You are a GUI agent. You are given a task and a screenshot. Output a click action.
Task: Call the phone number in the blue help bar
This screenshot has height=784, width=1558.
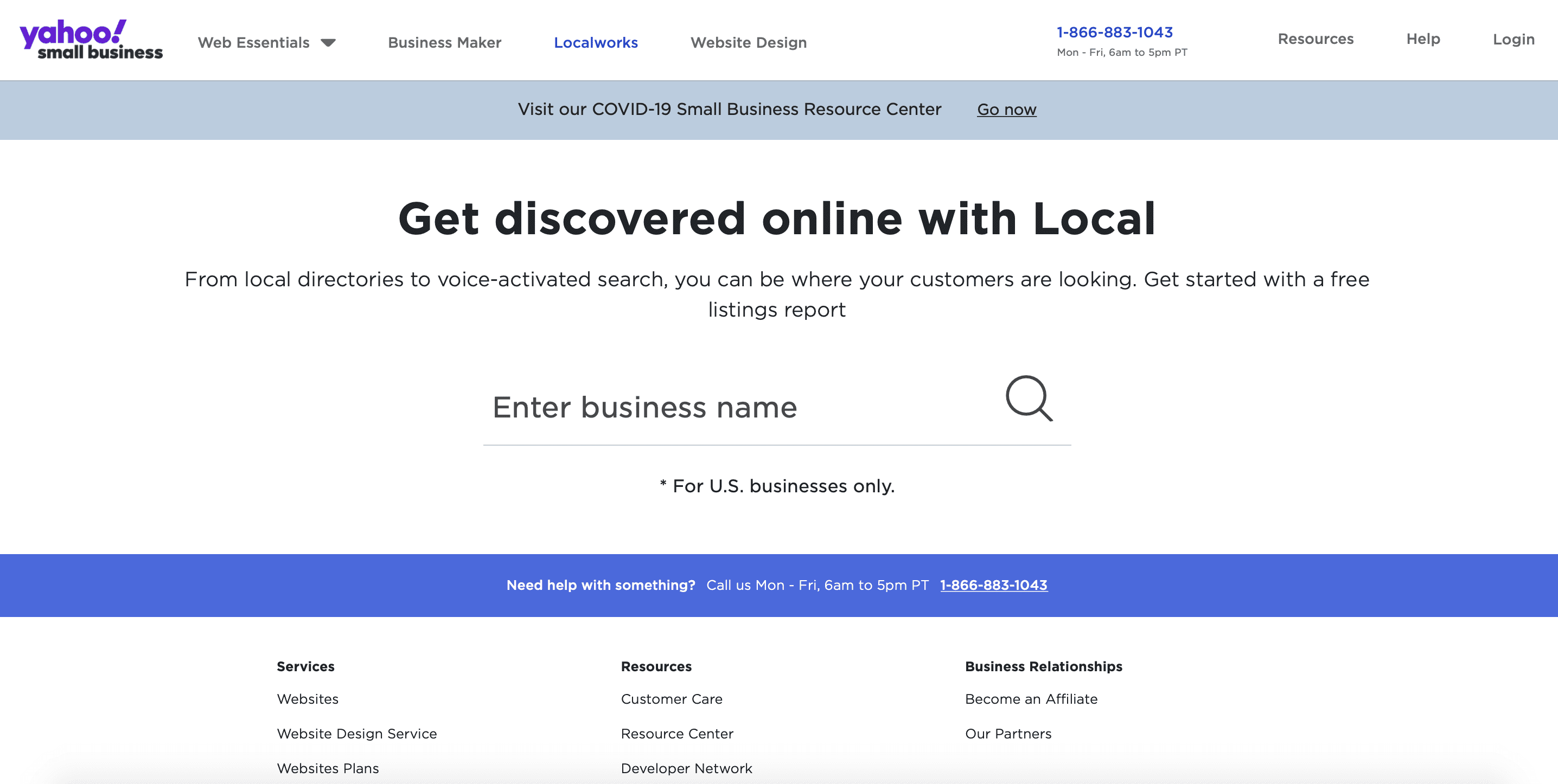pyautogui.click(x=994, y=585)
